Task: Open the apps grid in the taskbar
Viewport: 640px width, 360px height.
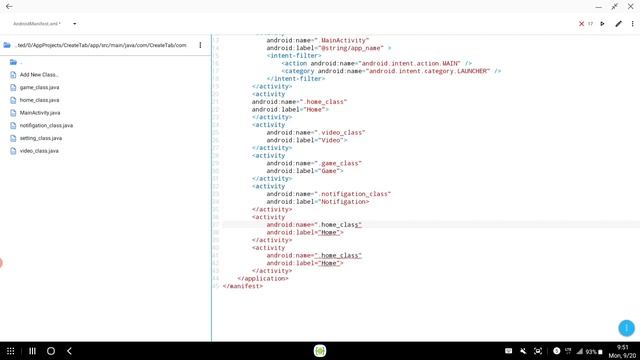Action: [x=11, y=351]
